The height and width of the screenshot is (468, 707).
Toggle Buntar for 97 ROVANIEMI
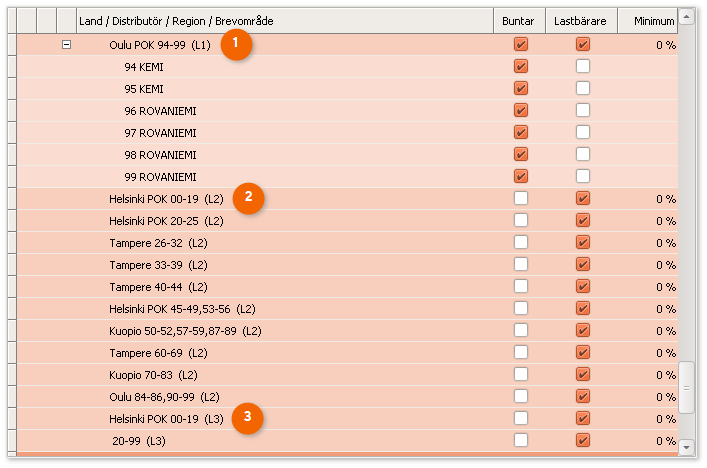[521, 133]
